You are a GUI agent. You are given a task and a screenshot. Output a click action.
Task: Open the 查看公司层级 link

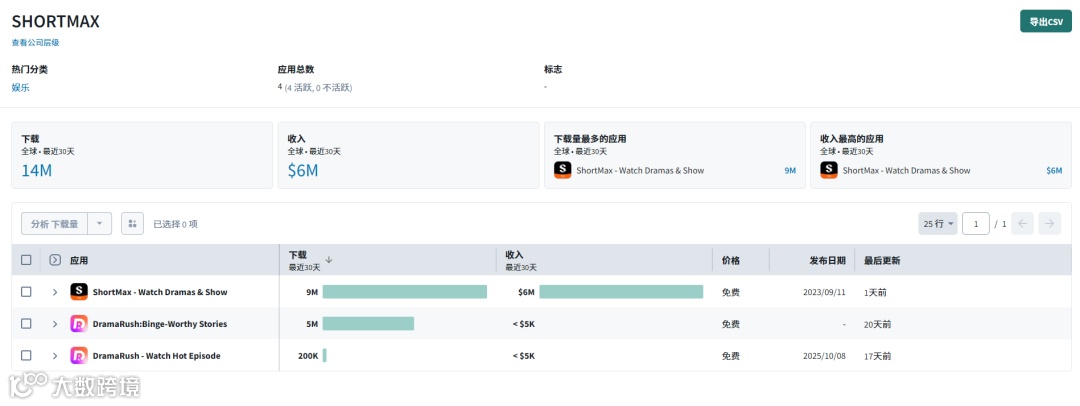[x=35, y=42]
